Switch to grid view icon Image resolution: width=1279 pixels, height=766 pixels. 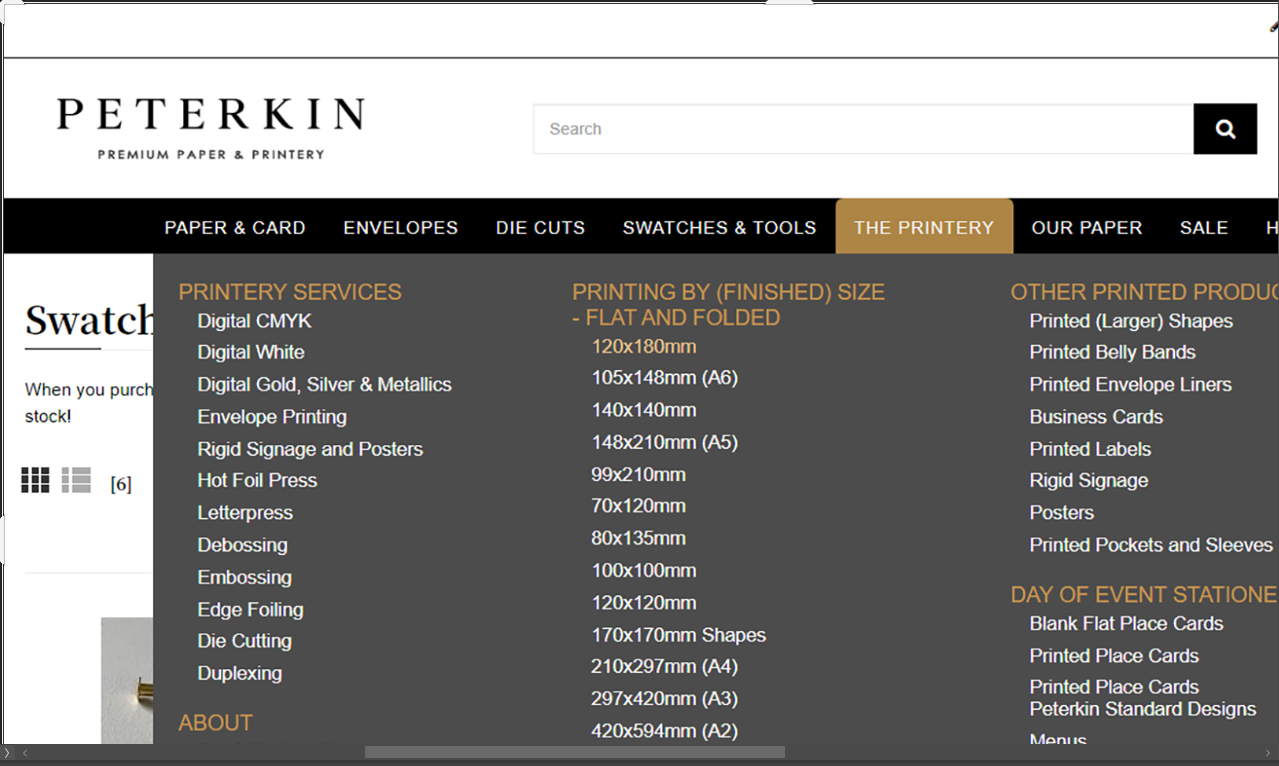click(35, 481)
